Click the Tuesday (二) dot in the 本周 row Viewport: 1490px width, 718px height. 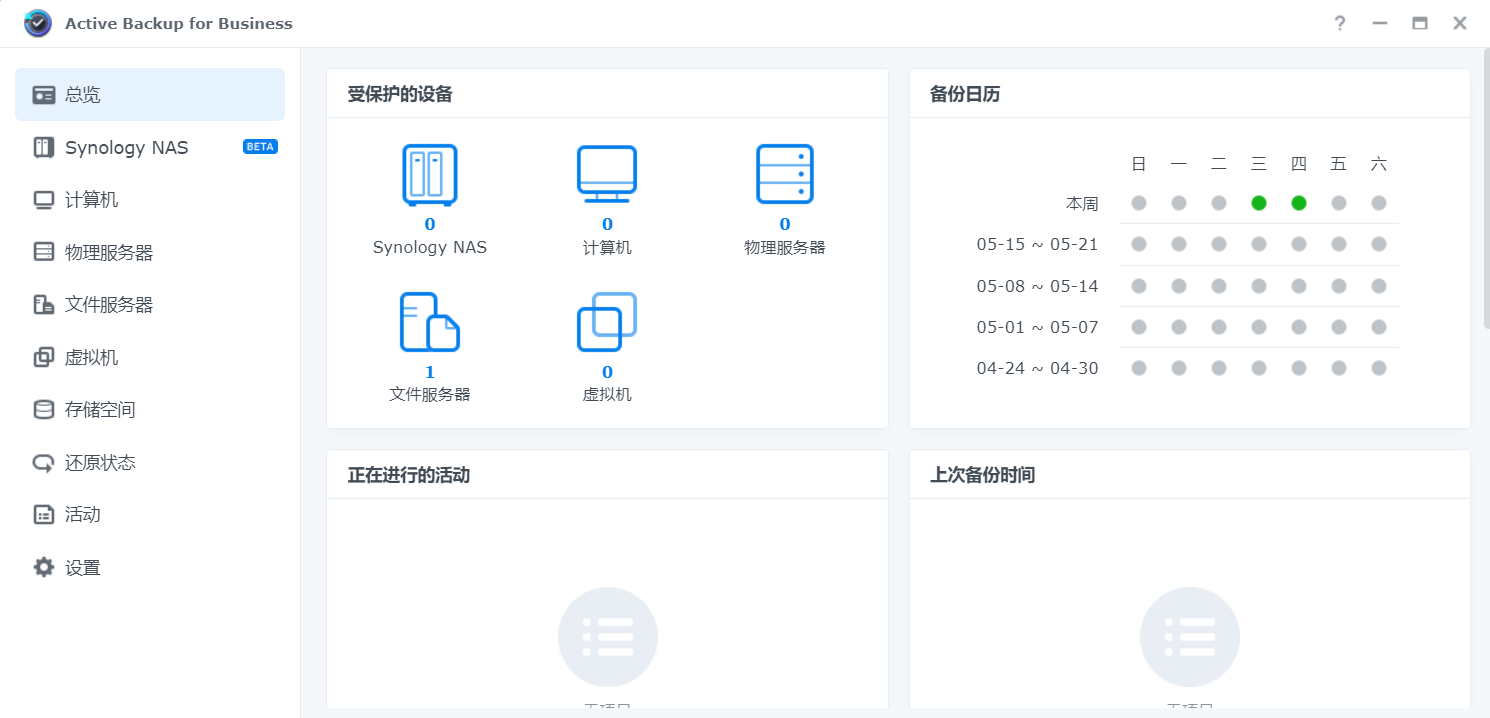[x=1219, y=203]
